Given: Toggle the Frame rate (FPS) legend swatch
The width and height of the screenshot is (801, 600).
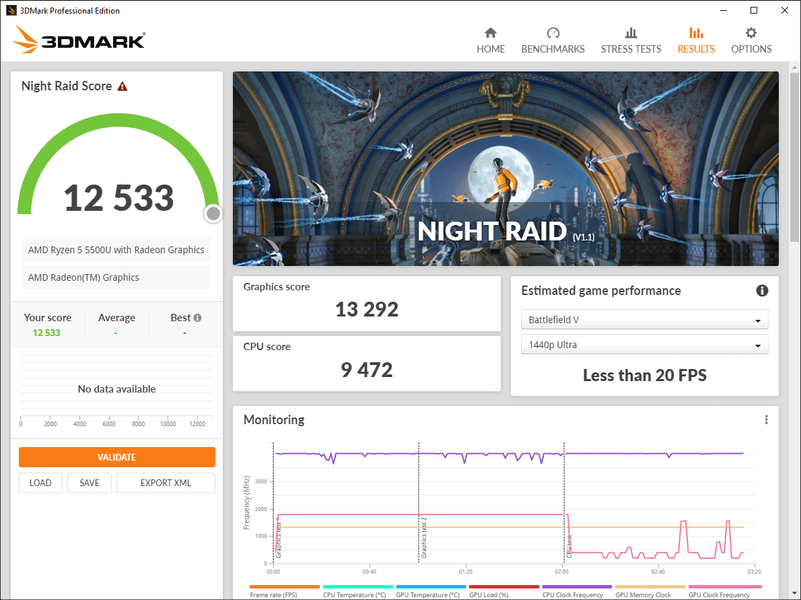Looking at the screenshot, I should (285, 587).
